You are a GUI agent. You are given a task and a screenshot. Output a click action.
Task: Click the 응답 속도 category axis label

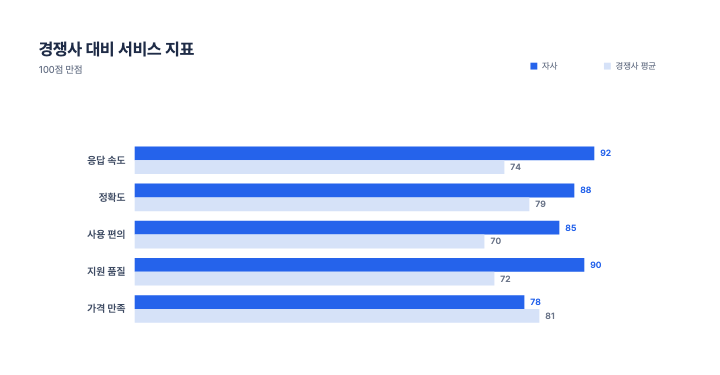(x=106, y=160)
